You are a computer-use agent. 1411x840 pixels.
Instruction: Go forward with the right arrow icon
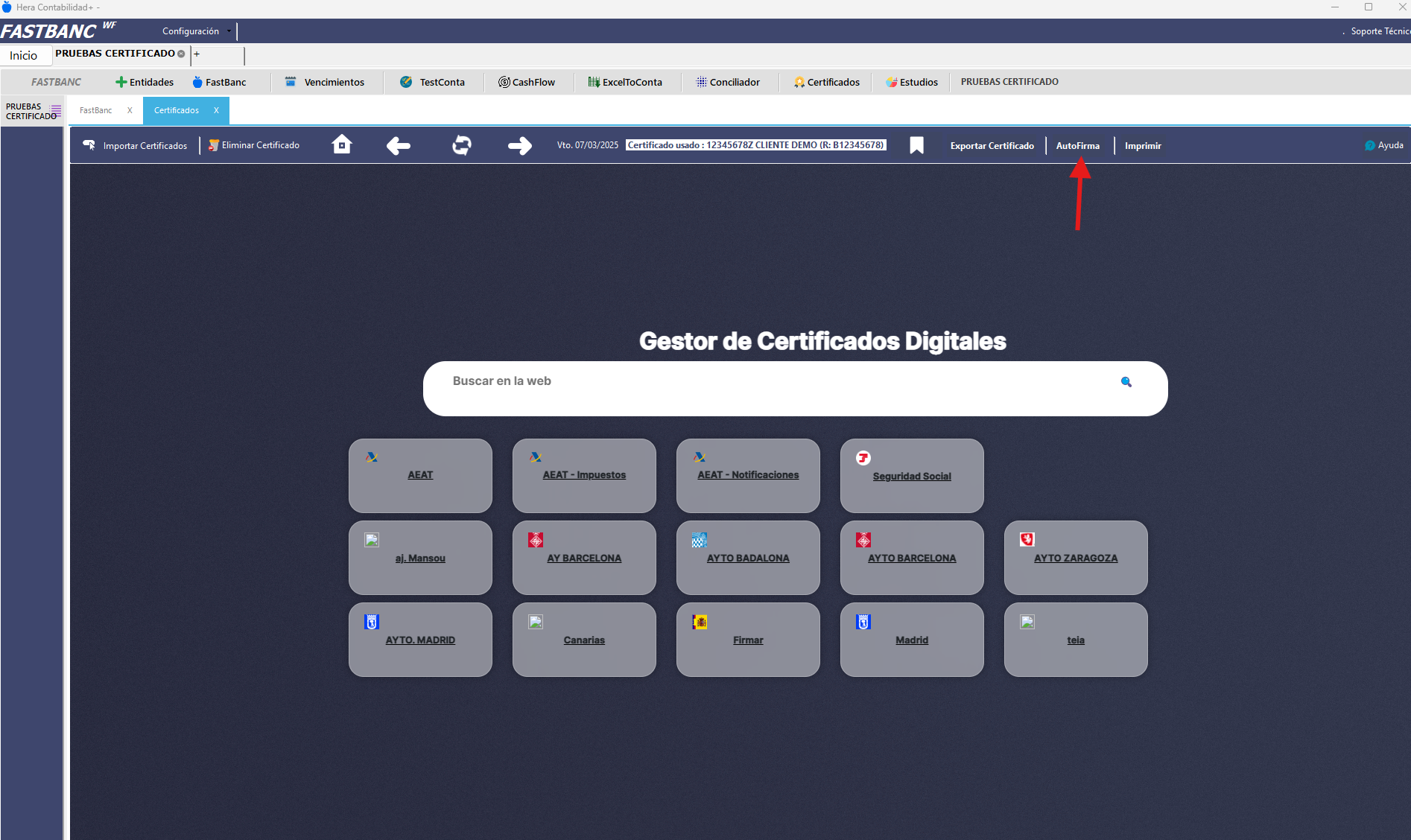(x=520, y=145)
